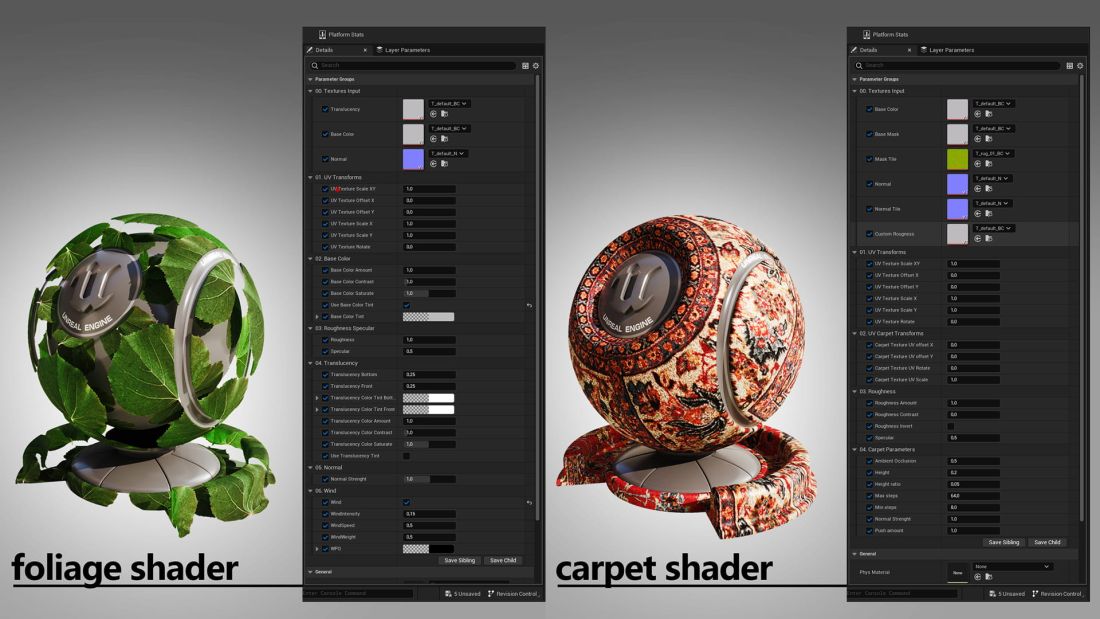Screen dimensions: 1100x619
Task: Use selected asset for carpet Mask Tile texture
Action: pyautogui.click(x=977, y=164)
